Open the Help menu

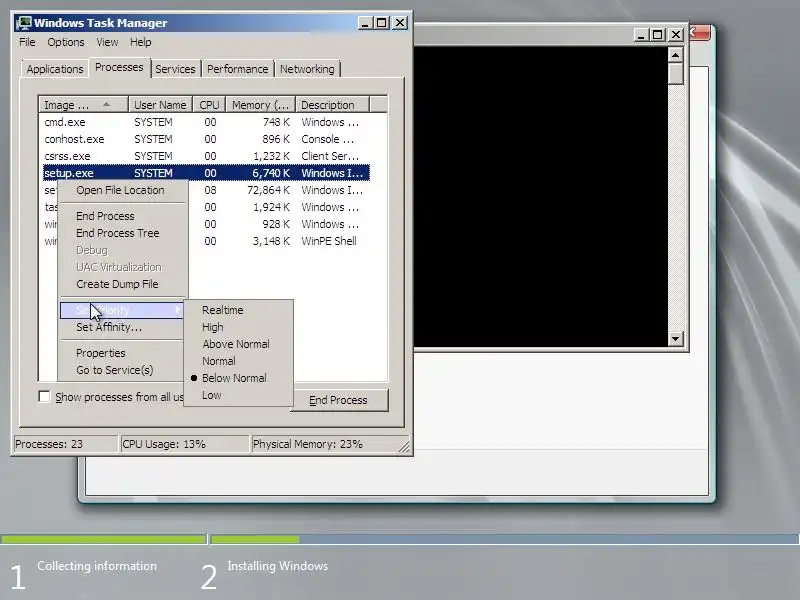point(140,42)
